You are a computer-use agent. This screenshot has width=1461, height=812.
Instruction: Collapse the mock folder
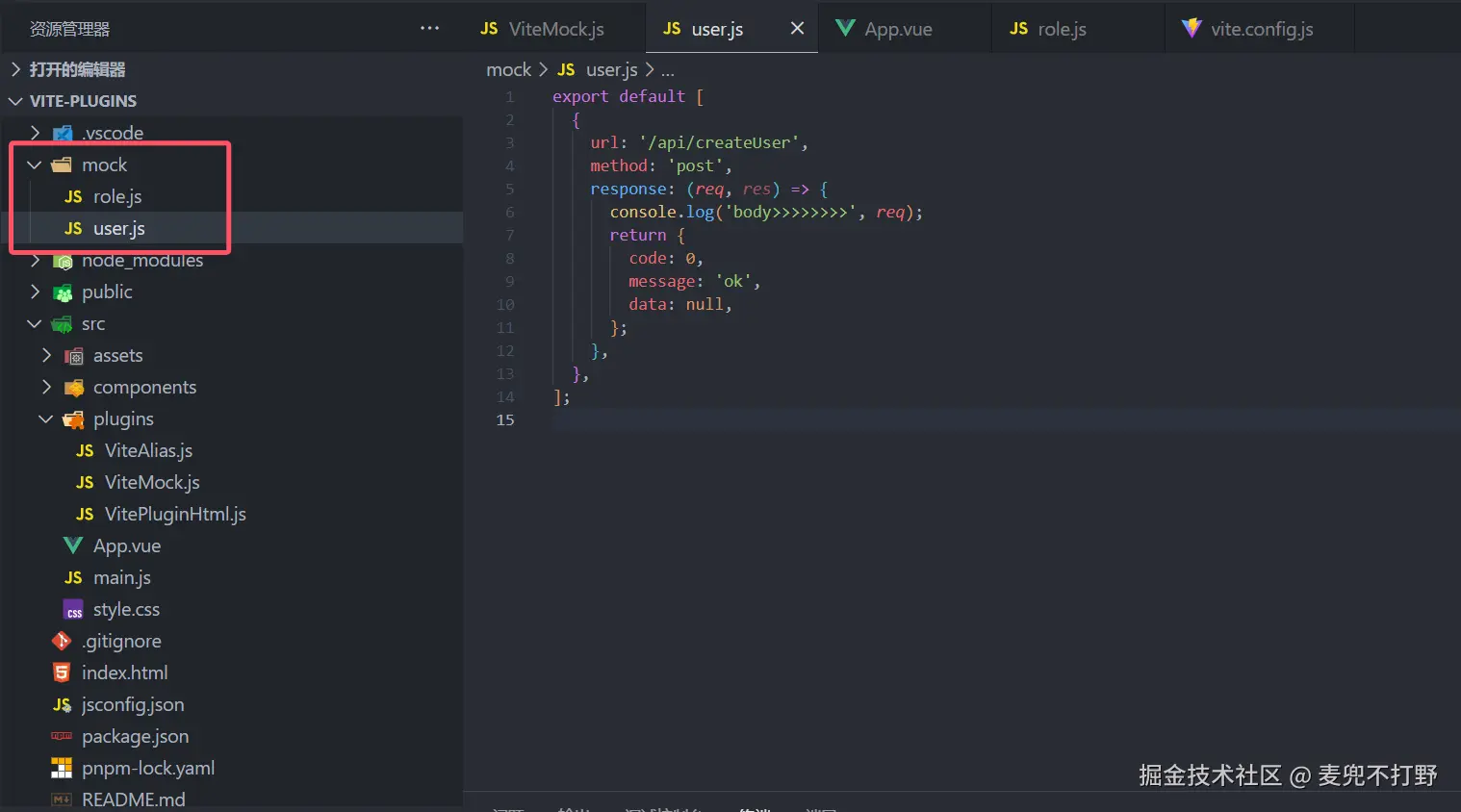coord(35,165)
